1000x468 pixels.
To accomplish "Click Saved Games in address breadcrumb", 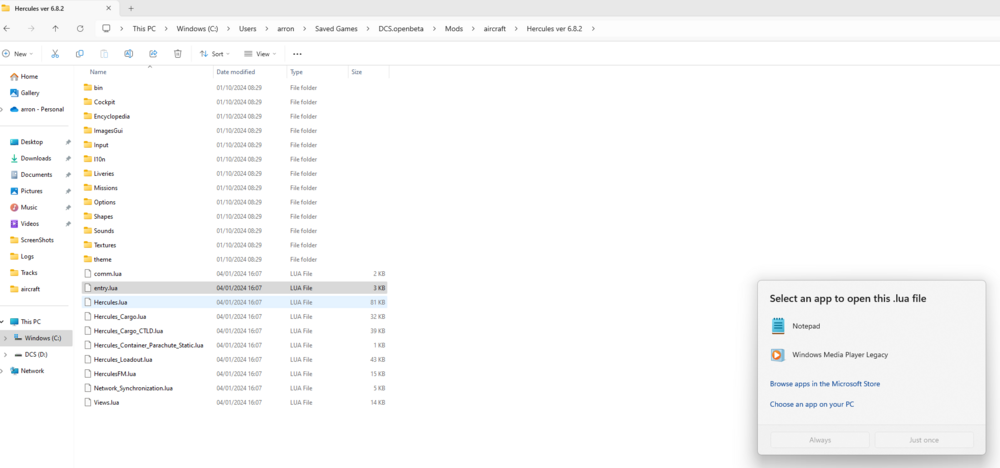I will [336, 29].
